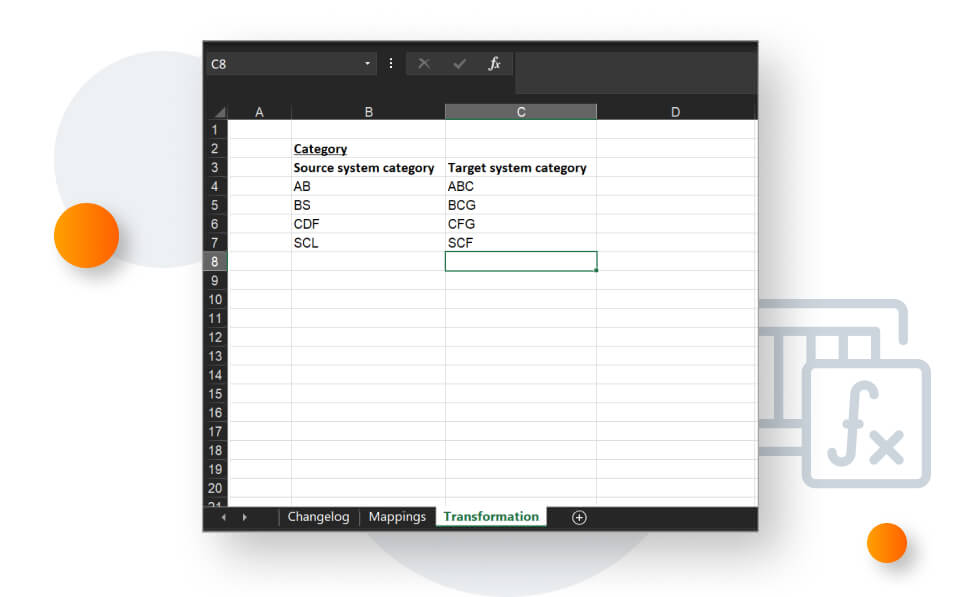
Task: Click the formula bar three-dot resize handle
Action: (x=390, y=64)
